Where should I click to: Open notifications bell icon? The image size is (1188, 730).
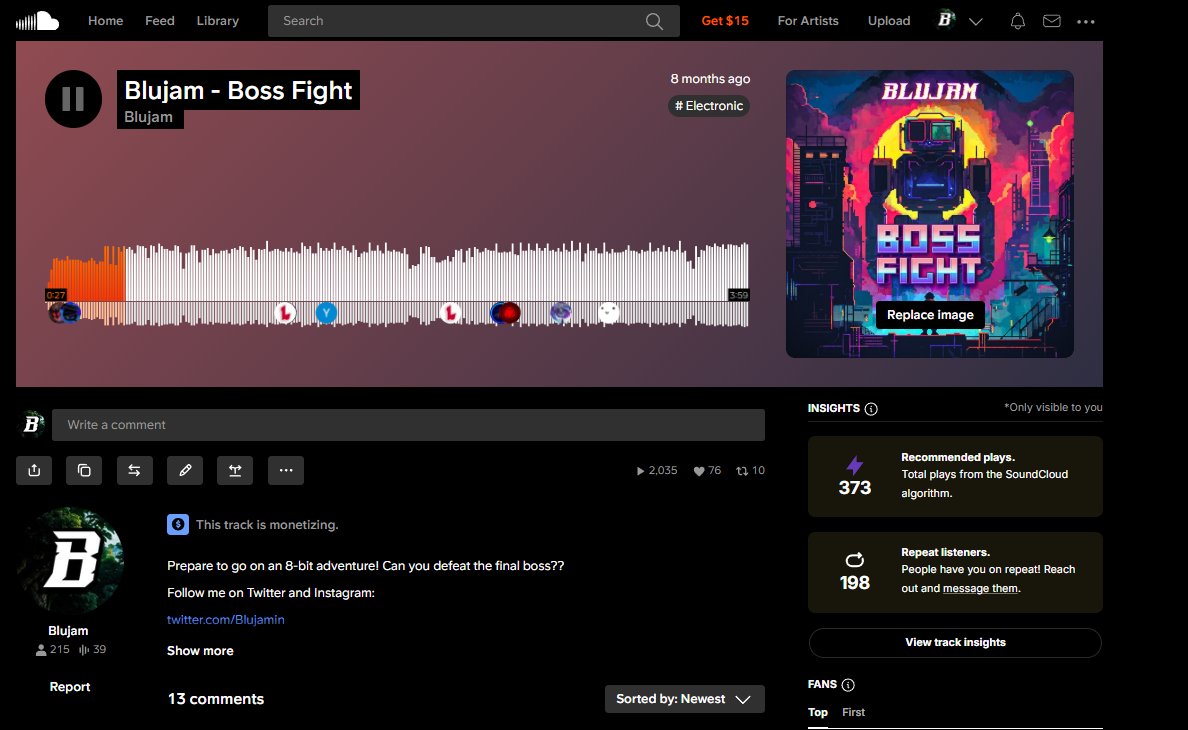(x=1017, y=20)
